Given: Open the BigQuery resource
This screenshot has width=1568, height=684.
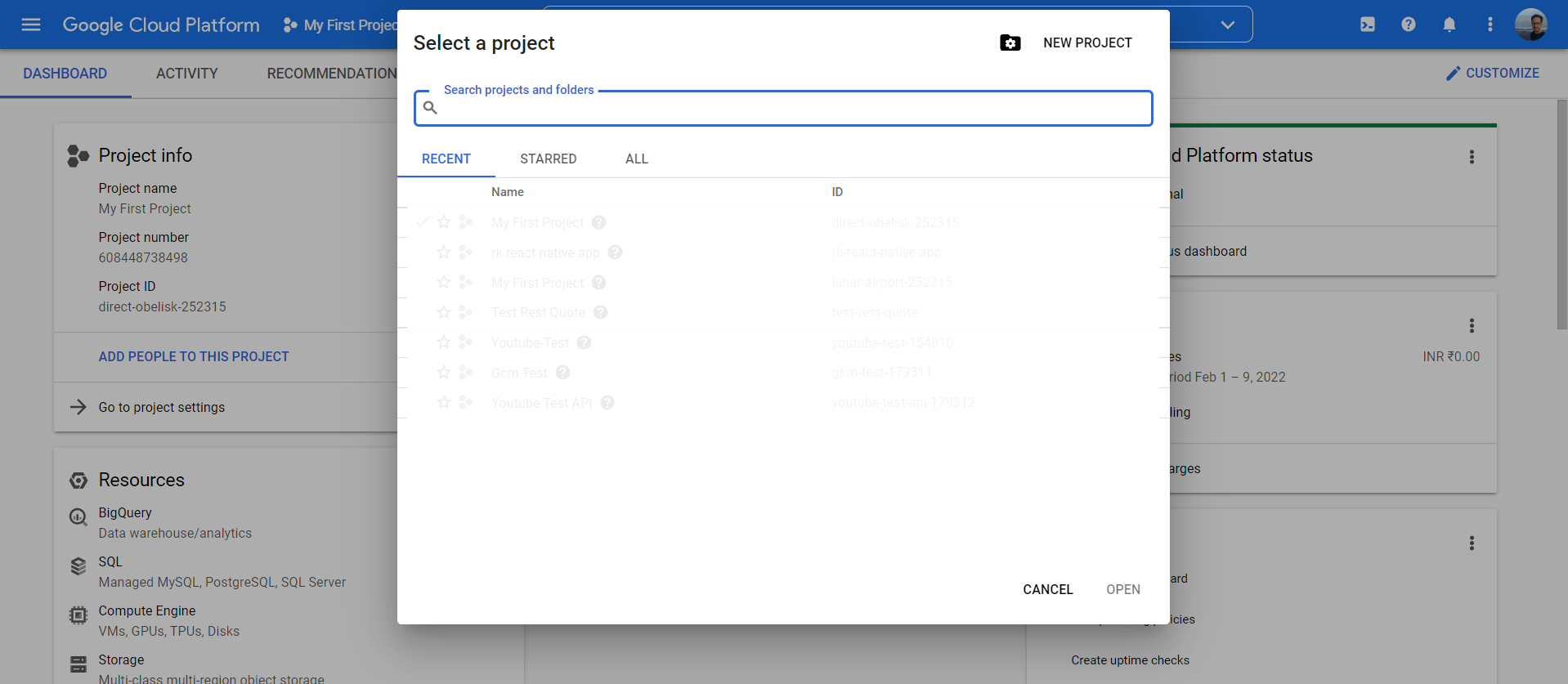Looking at the screenshot, I should (125, 512).
